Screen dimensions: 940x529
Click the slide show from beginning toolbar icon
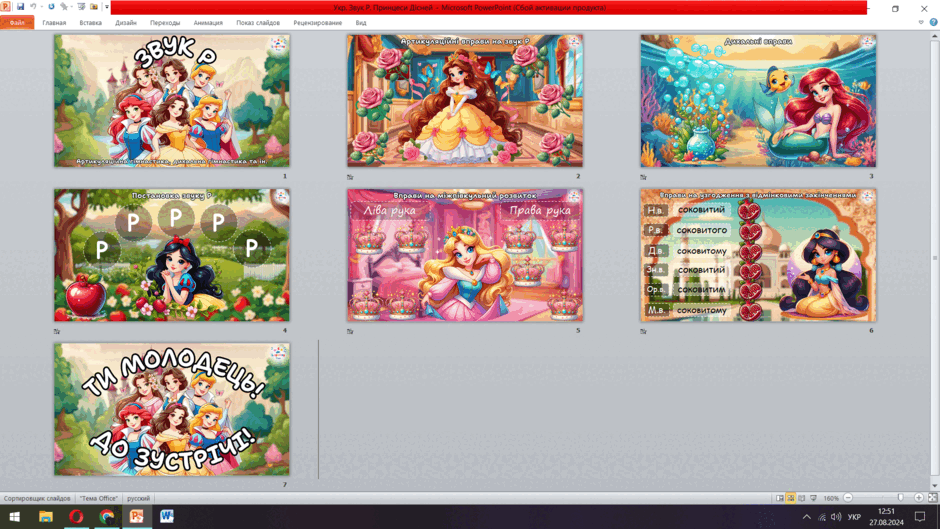pos(81,7)
